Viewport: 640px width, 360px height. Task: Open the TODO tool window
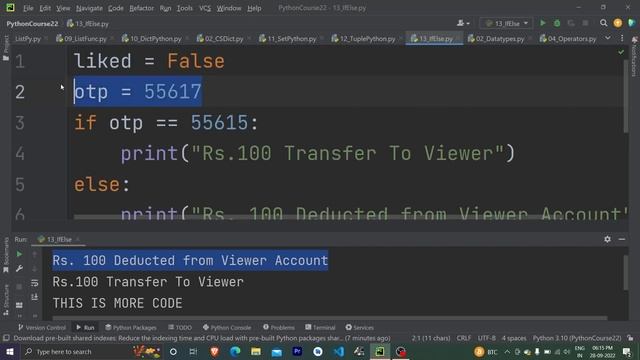coord(180,327)
